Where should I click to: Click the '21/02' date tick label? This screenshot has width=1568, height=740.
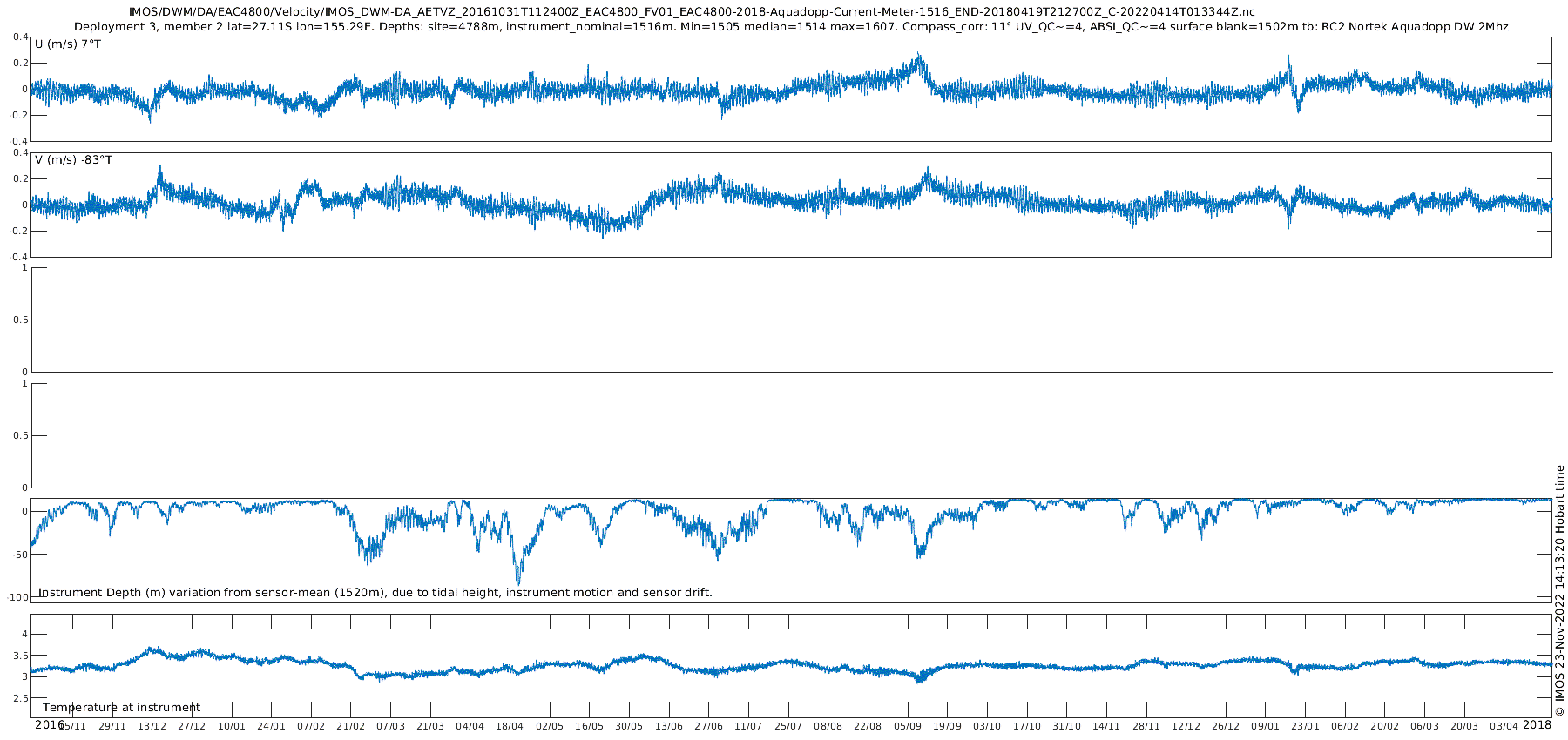[x=351, y=726]
